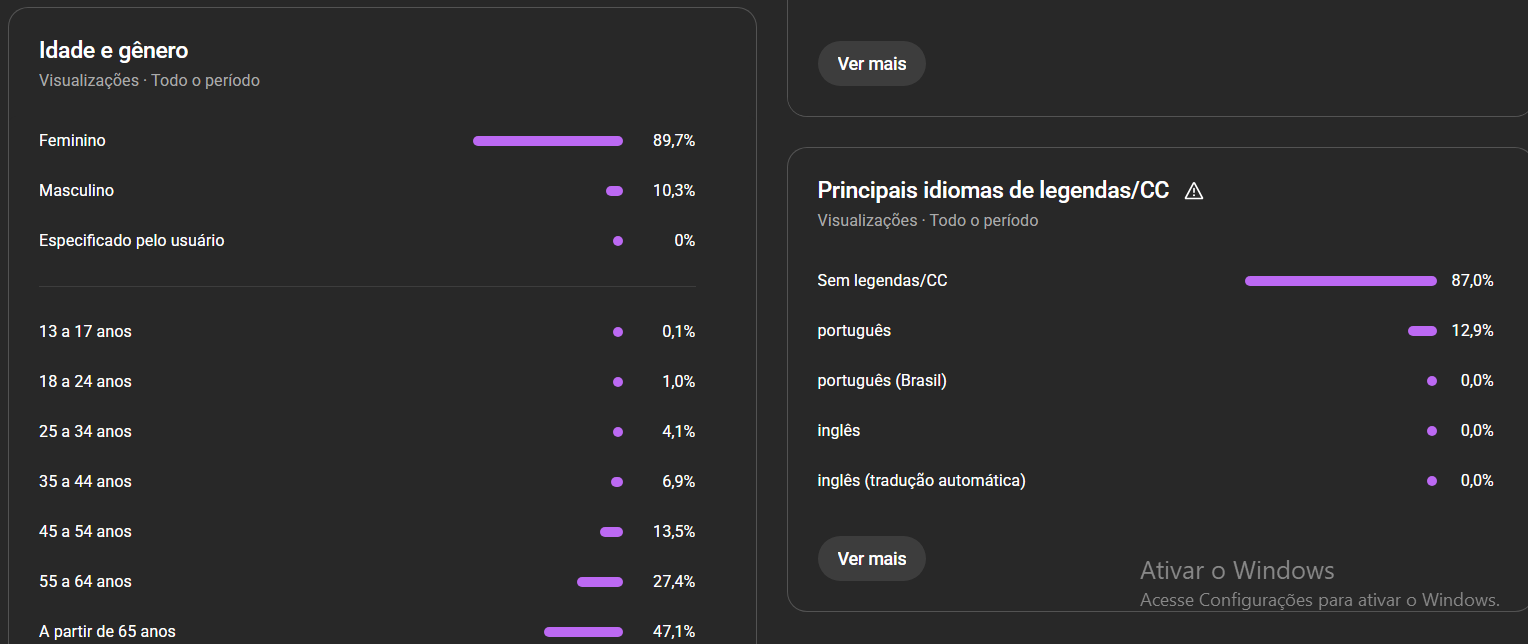Click the warning triangle beside legendas/CC title

pos(1193,191)
